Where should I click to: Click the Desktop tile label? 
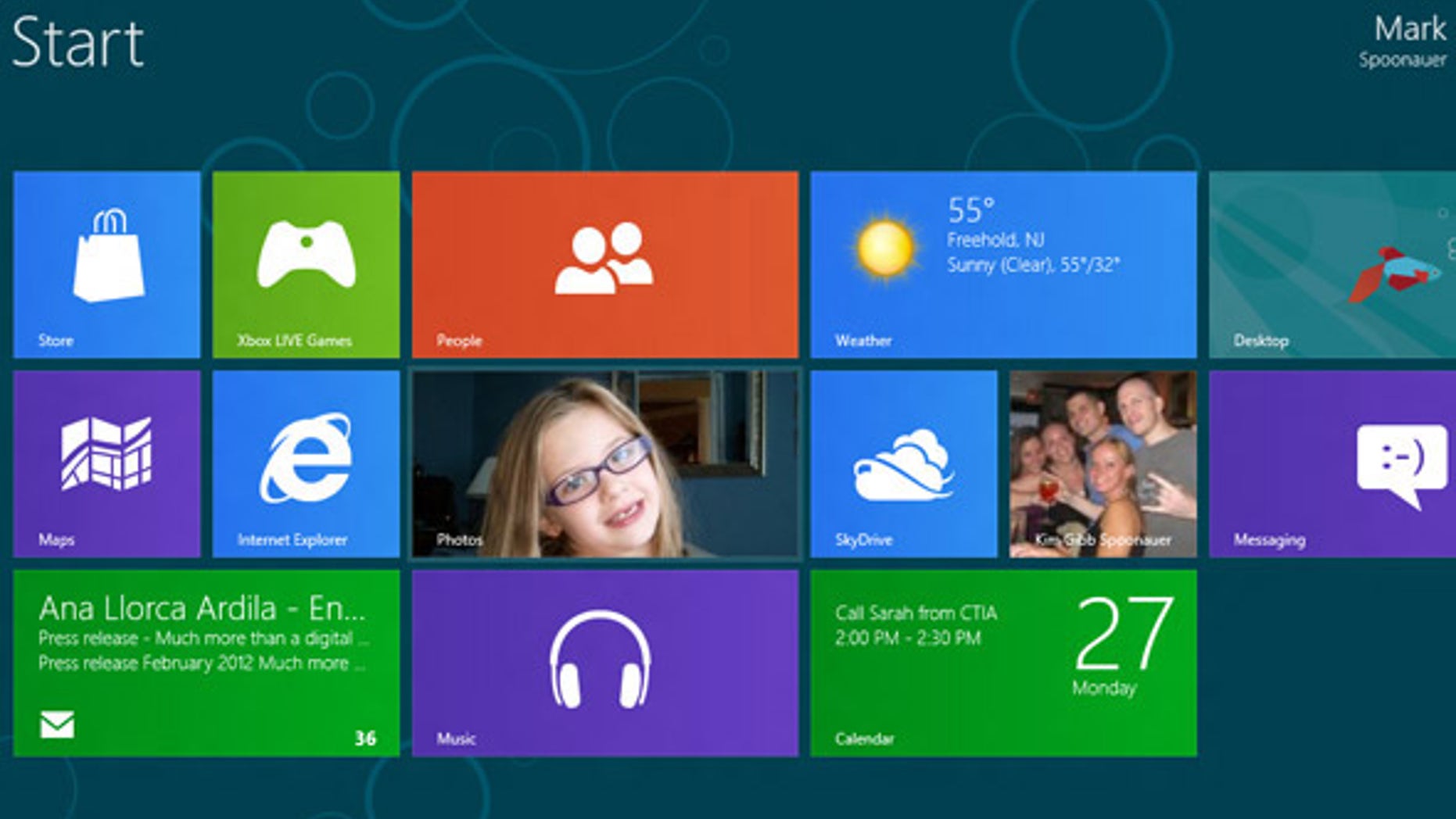pos(1261,341)
